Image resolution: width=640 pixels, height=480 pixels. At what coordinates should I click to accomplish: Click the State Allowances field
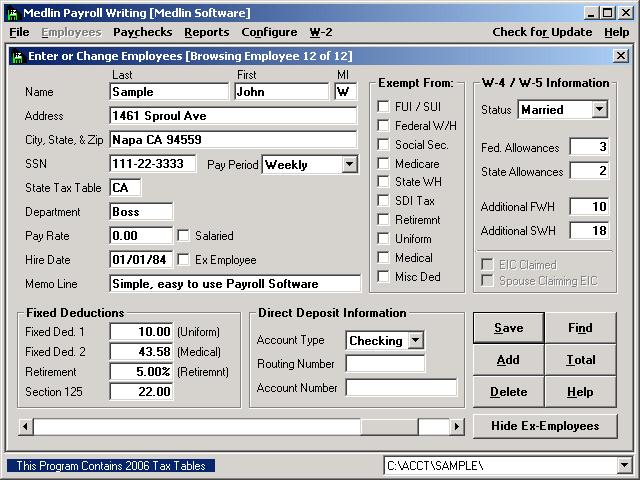(589, 171)
